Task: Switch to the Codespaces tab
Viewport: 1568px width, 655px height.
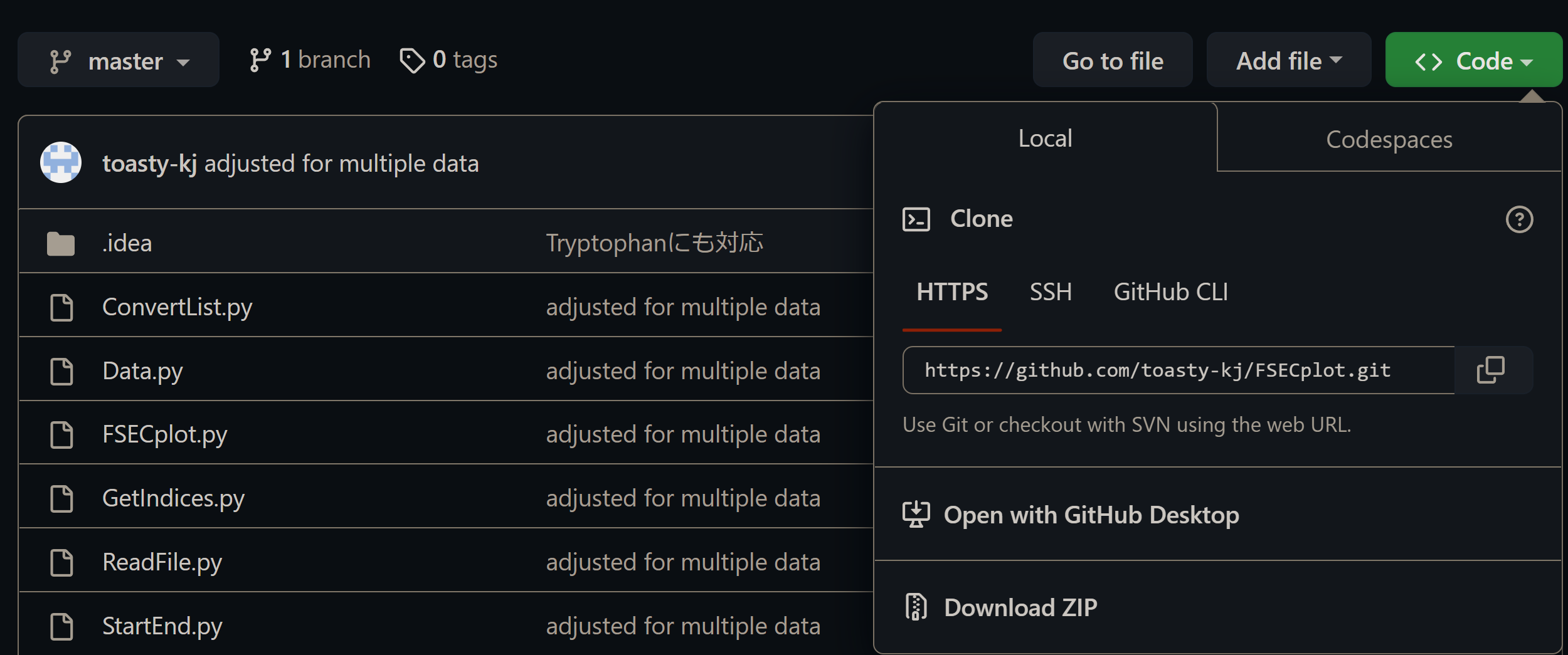Action: [1389, 139]
